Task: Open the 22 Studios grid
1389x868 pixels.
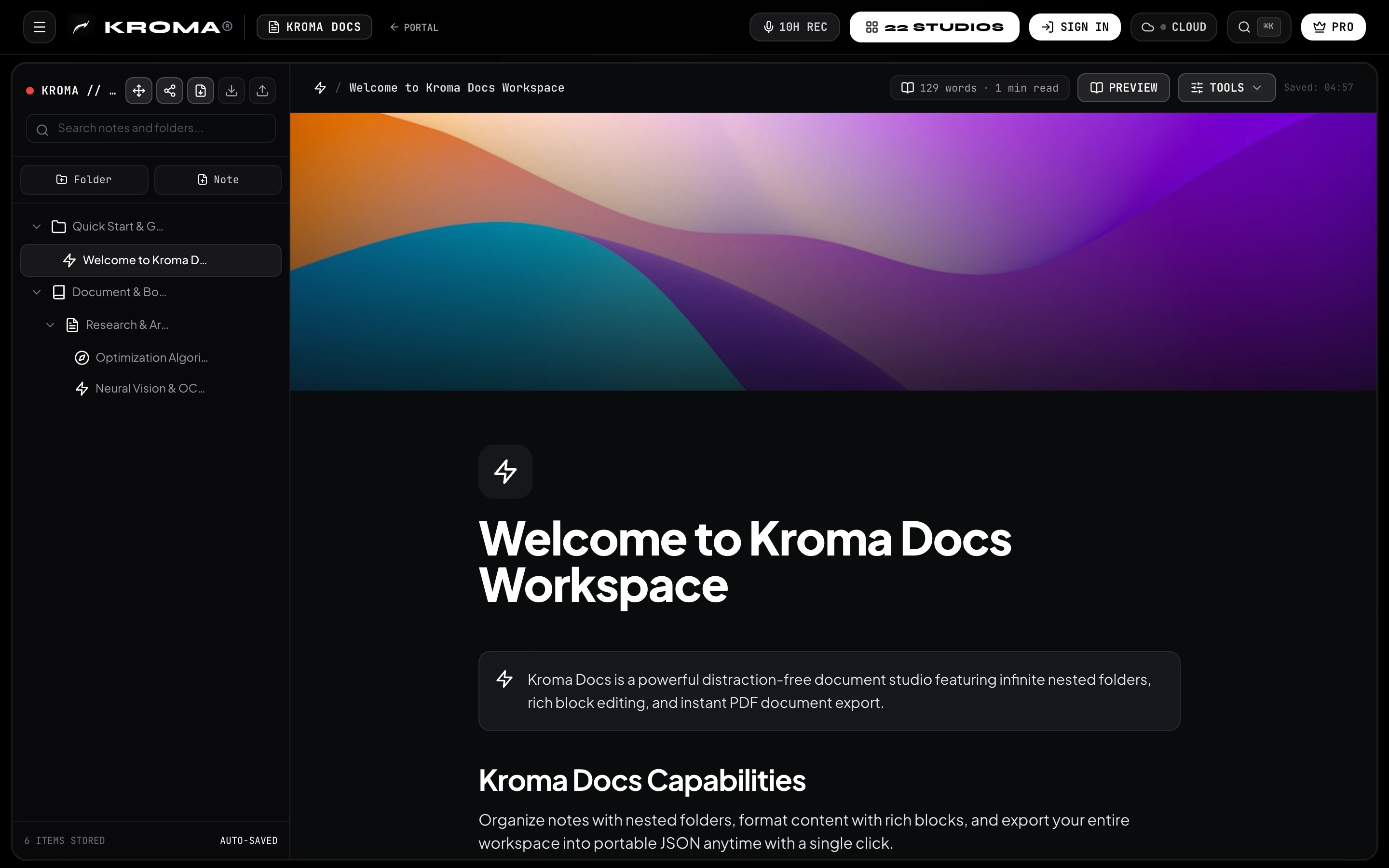Action: point(934,27)
